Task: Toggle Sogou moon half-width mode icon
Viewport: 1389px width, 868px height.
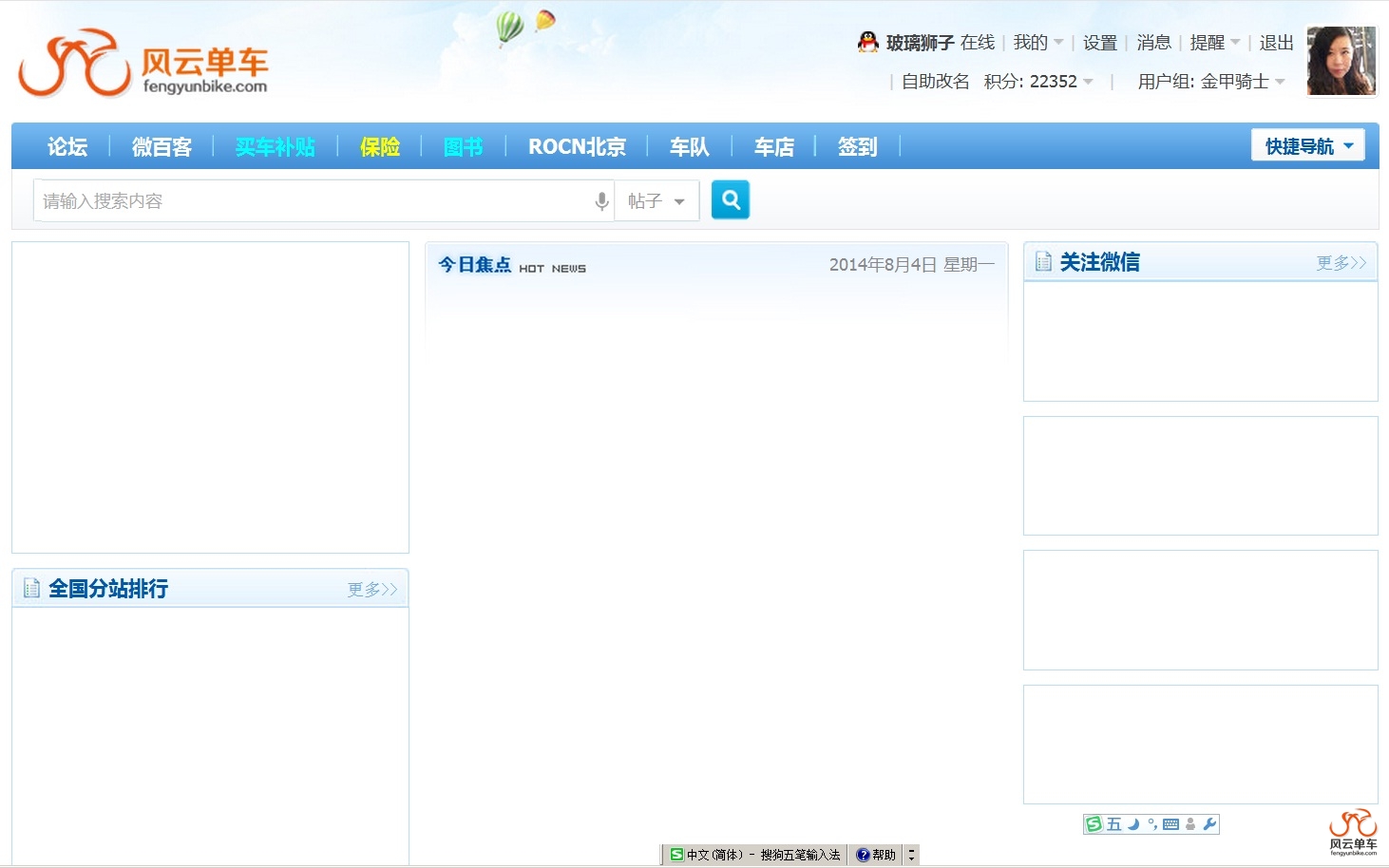Action: [x=1133, y=824]
